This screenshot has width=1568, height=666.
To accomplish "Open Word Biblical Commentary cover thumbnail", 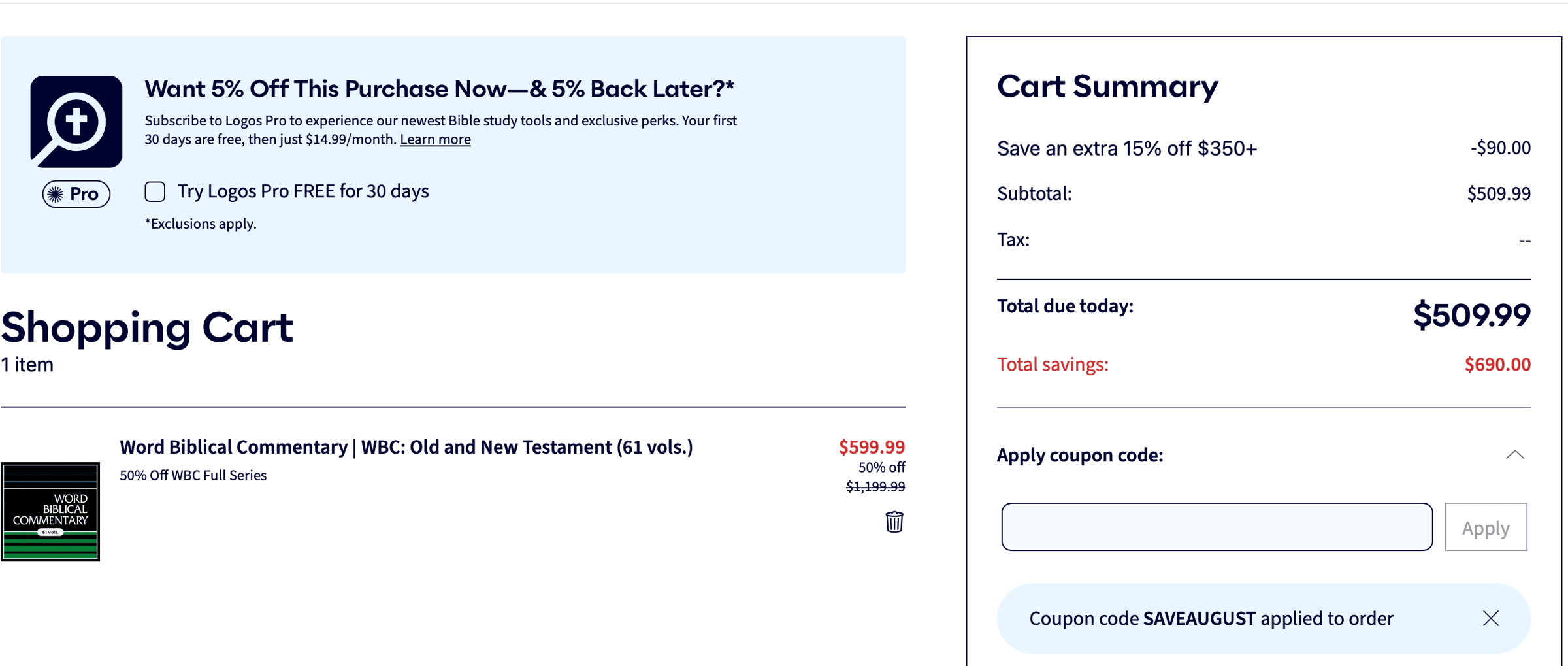I will click(x=50, y=512).
